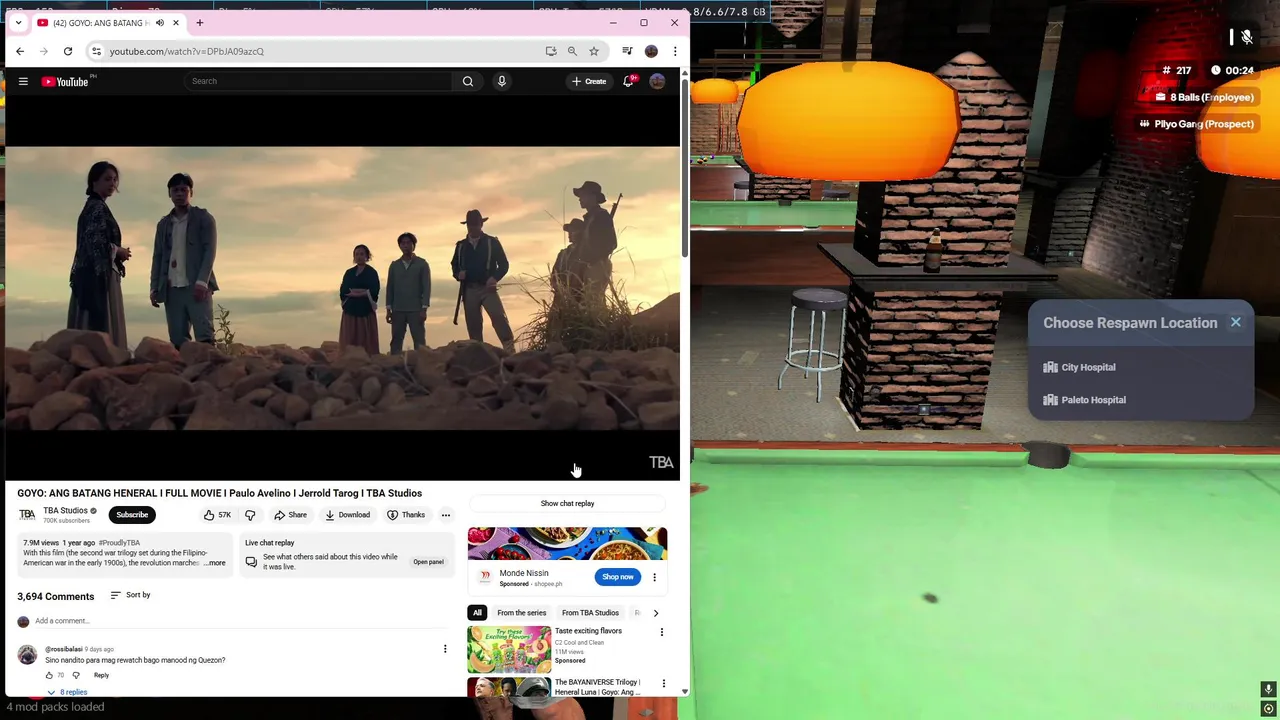Start voice search with the microphone icon
Viewport: 1280px width, 720px height.
coord(502,81)
